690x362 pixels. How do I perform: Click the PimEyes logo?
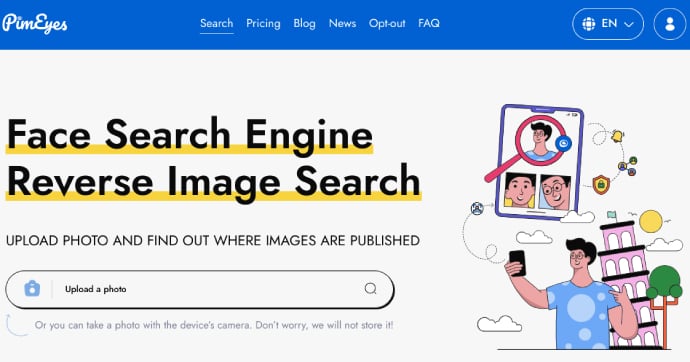35,23
